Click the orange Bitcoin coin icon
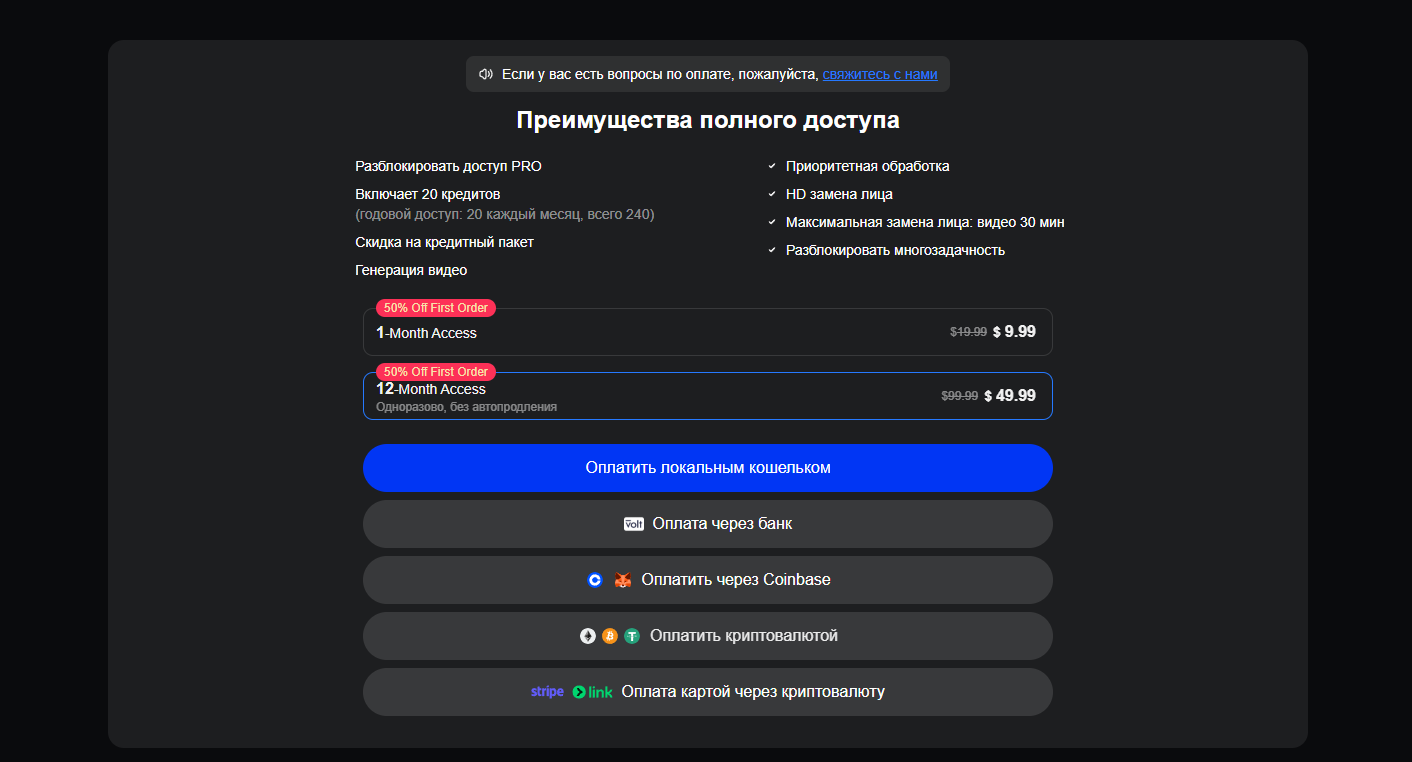This screenshot has width=1412, height=762. coord(610,636)
